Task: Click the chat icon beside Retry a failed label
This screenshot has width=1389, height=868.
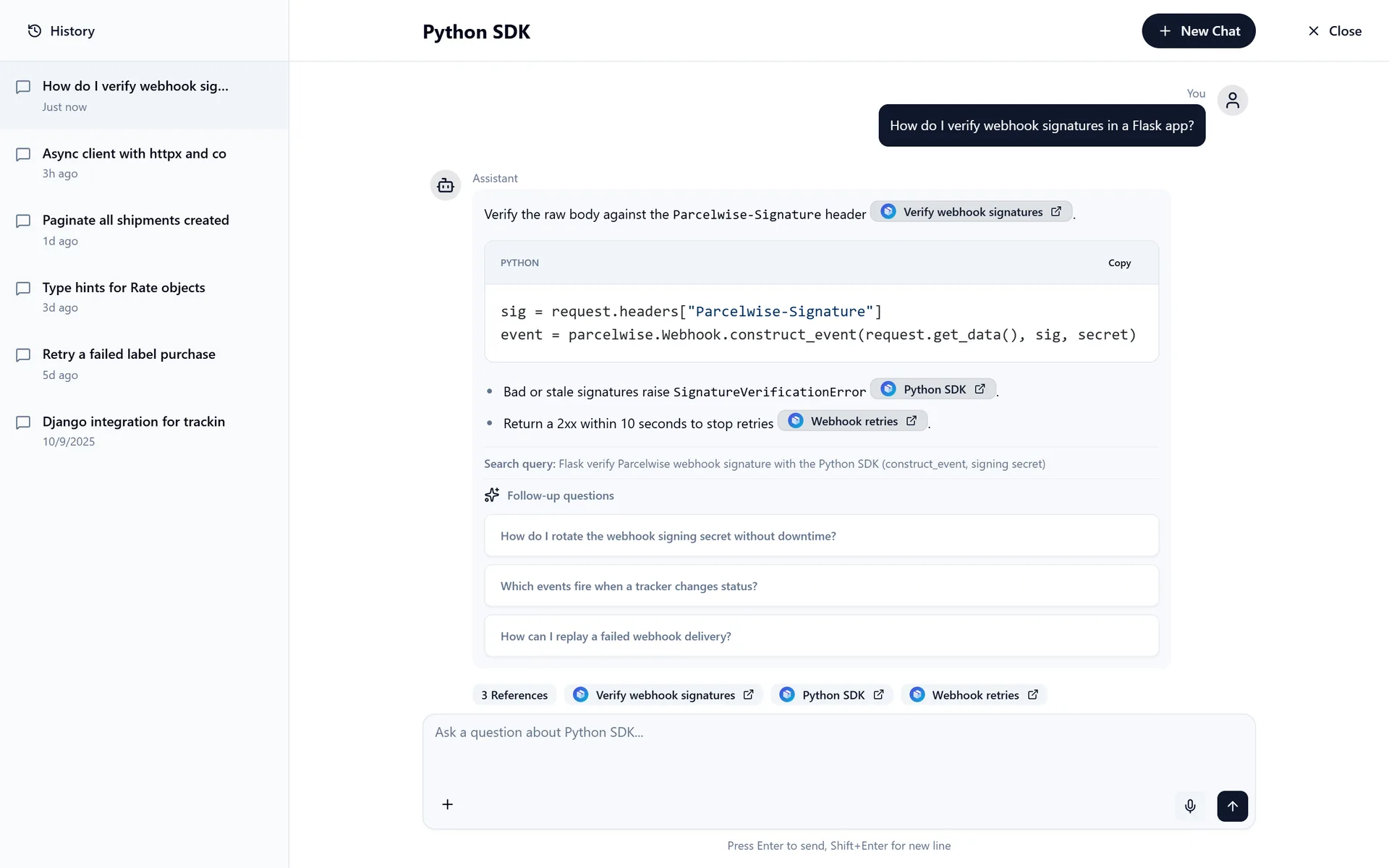Action: (23, 354)
